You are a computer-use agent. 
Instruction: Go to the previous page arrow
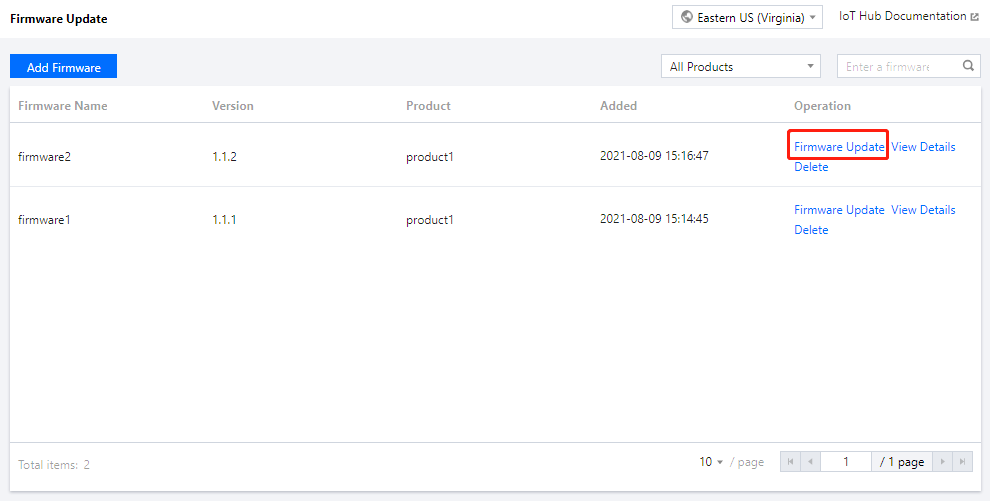click(810, 462)
